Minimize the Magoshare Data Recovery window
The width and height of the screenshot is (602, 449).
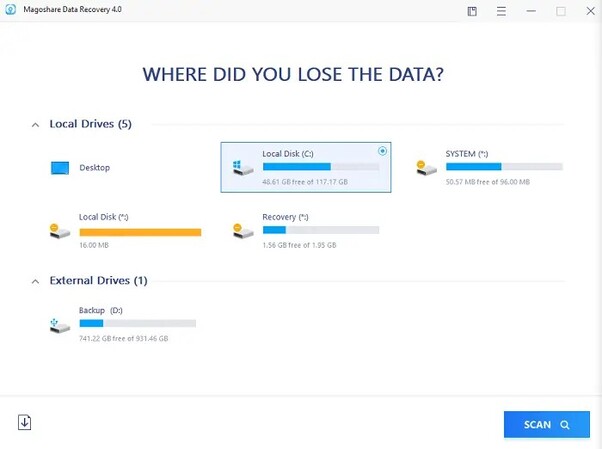pyautogui.click(x=531, y=11)
